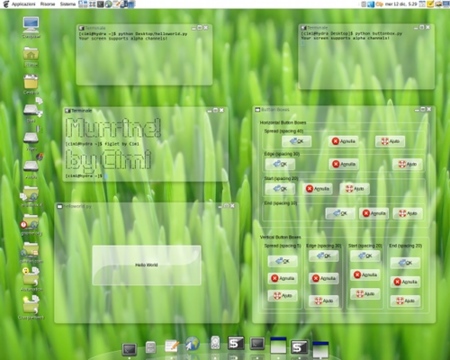The width and height of the screenshot is (450, 360).
Task: Launch the text editor notepad icon in the dock
Action: point(172,346)
